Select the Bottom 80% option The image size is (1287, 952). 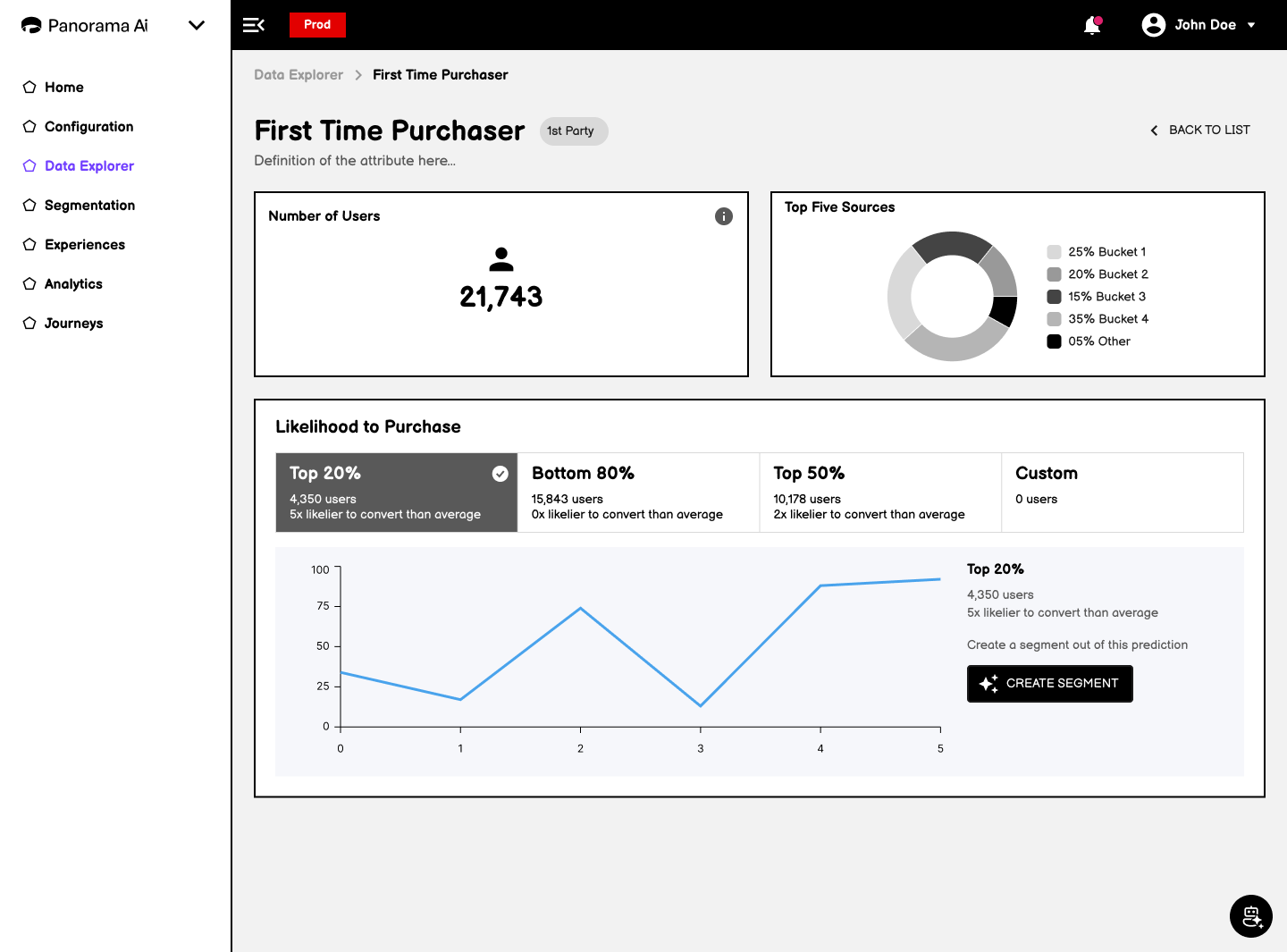pos(638,493)
